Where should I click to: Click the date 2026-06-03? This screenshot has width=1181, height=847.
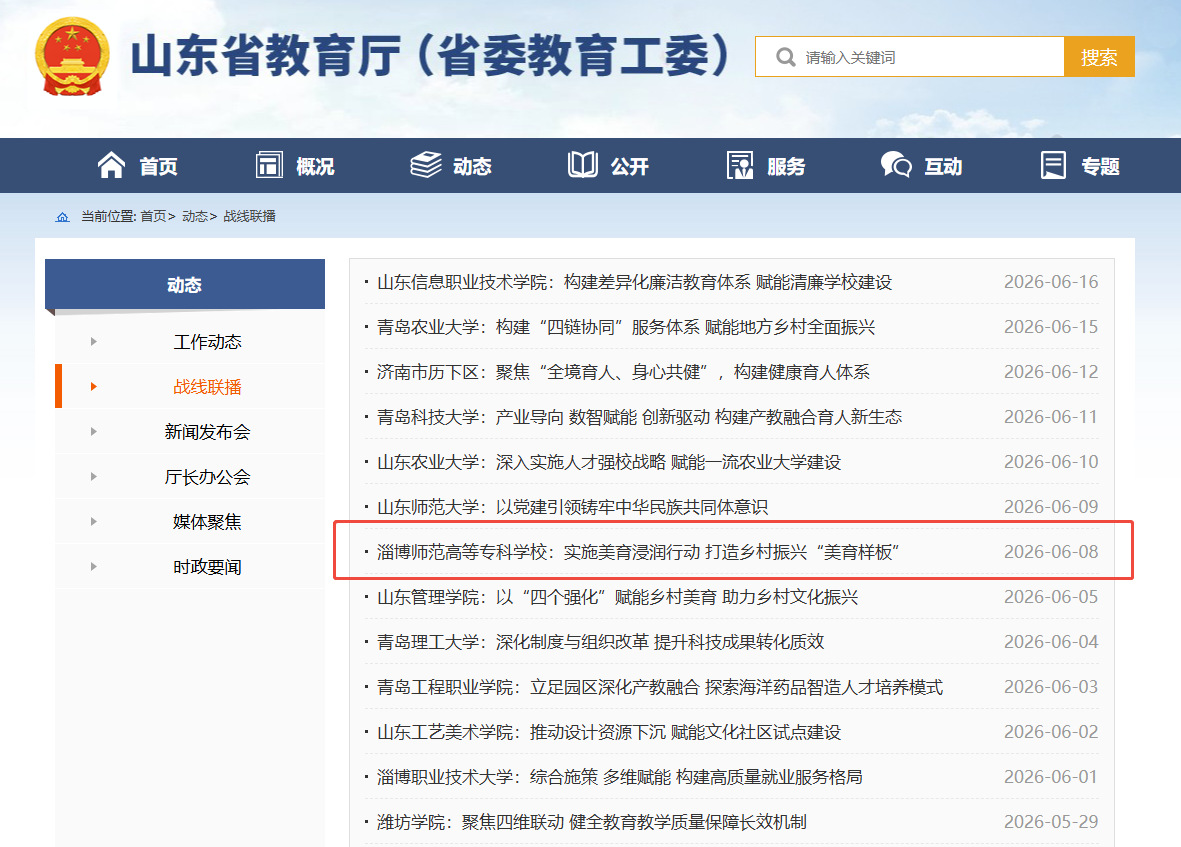point(1051,687)
